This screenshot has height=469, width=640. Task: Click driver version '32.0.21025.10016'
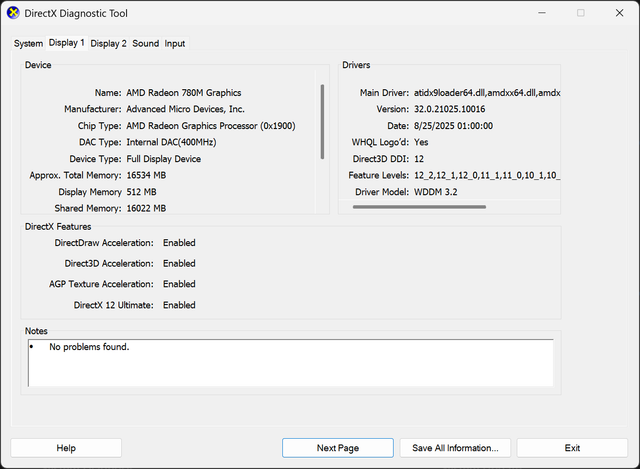coord(449,109)
